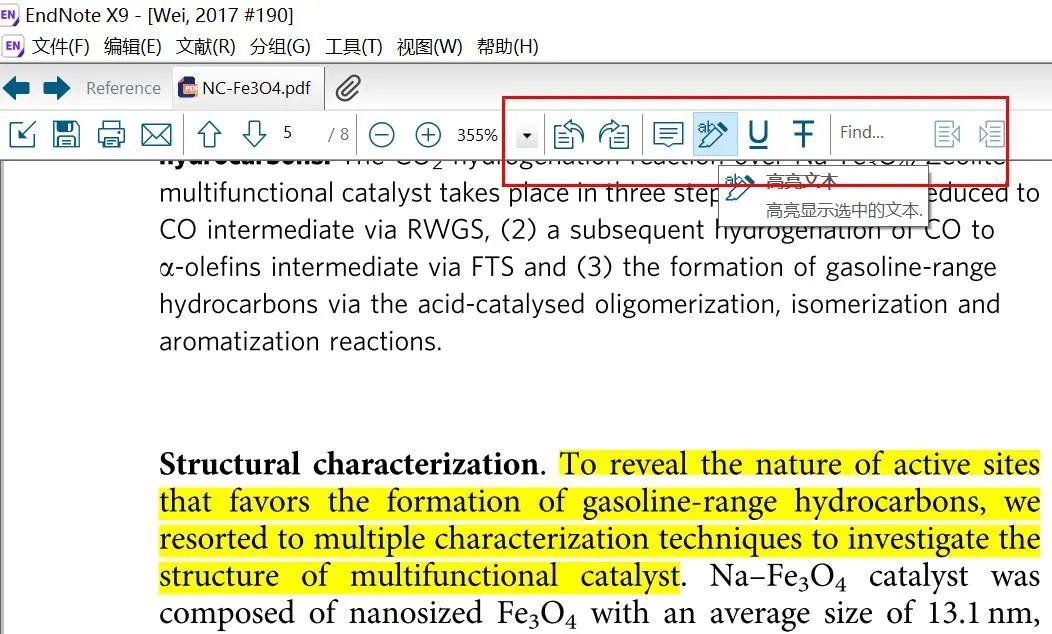
Task: Print the PDF document
Action: point(111,134)
